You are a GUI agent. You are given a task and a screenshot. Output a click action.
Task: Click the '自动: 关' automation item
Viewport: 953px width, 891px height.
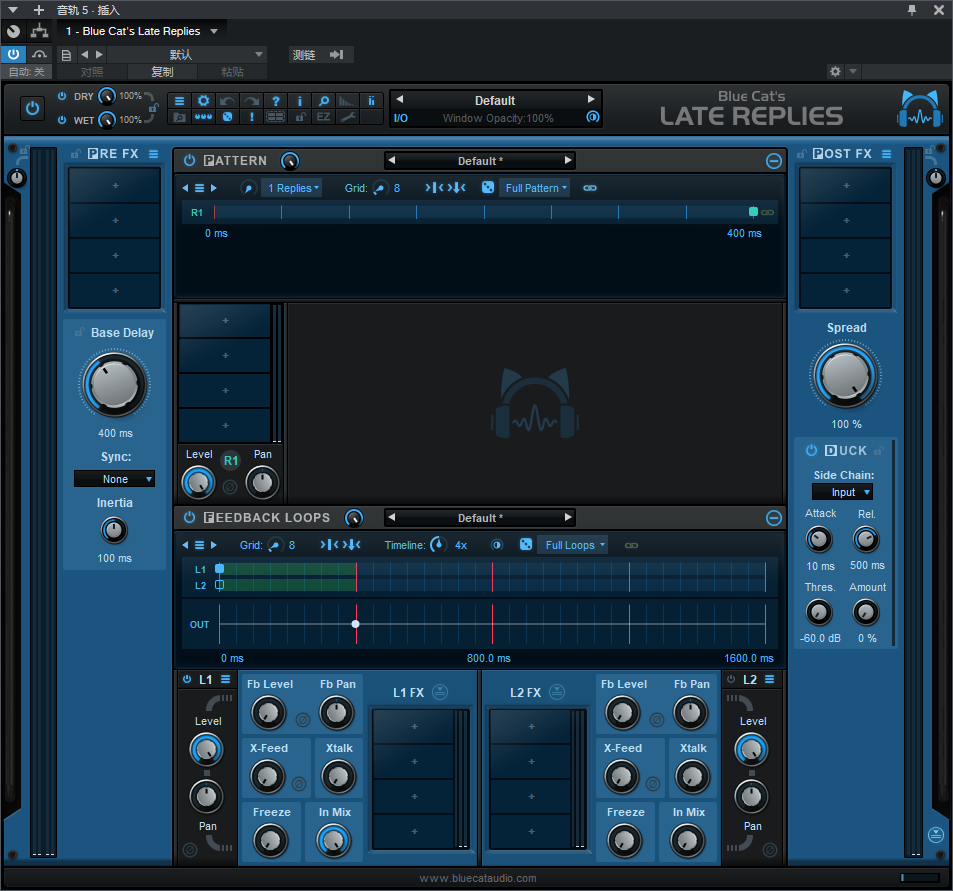26,72
